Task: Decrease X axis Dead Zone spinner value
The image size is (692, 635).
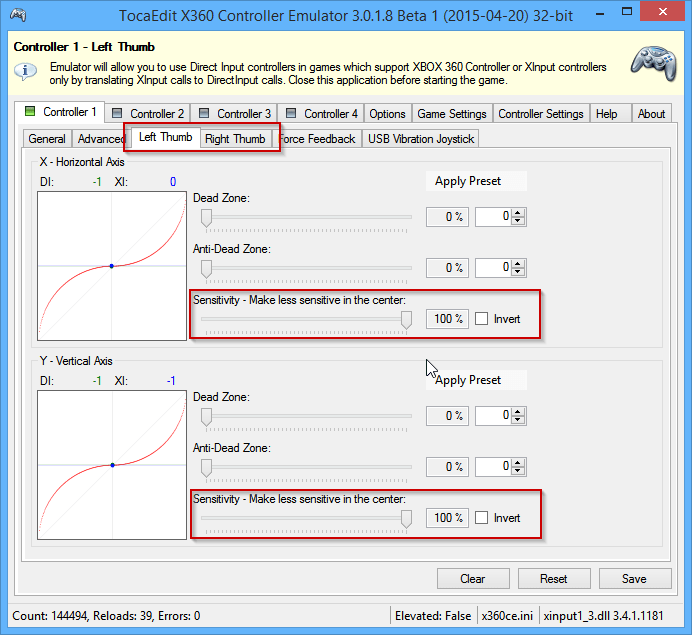Action: (x=518, y=221)
